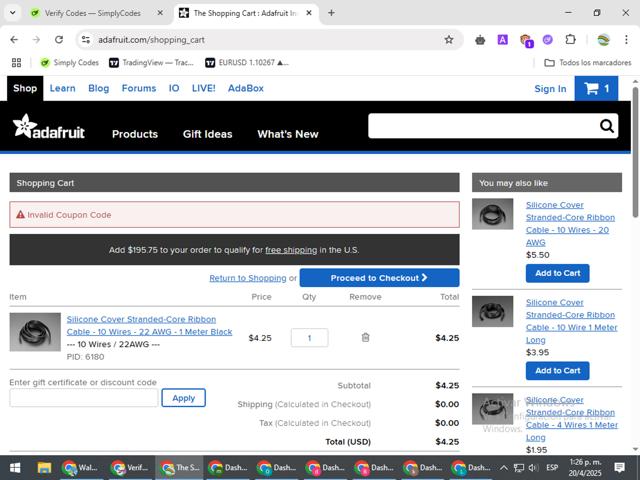
Task: Open the LIVE! link
Action: click(x=203, y=88)
